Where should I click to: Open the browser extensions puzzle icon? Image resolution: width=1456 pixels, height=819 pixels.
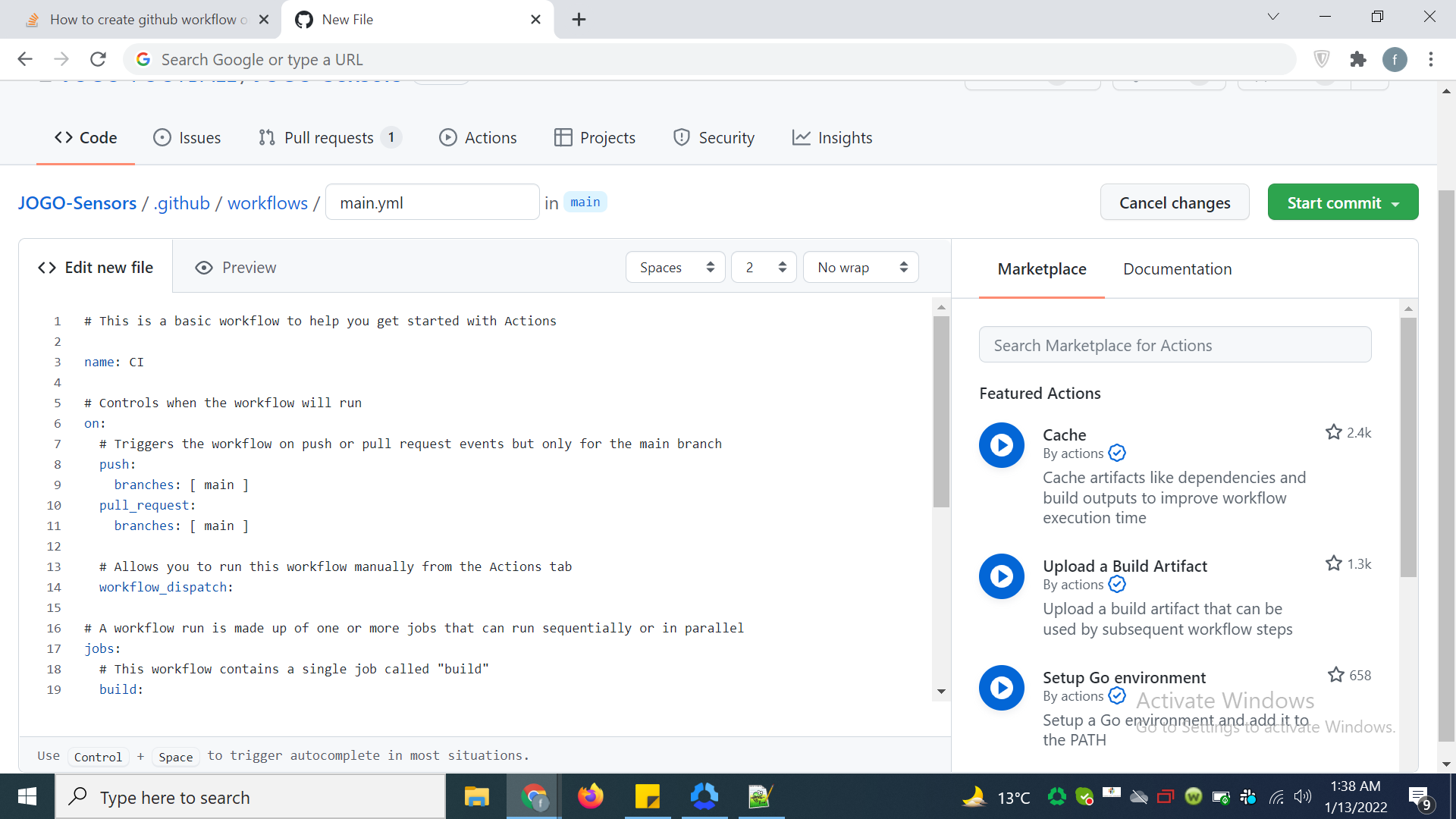pyautogui.click(x=1358, y=59)
